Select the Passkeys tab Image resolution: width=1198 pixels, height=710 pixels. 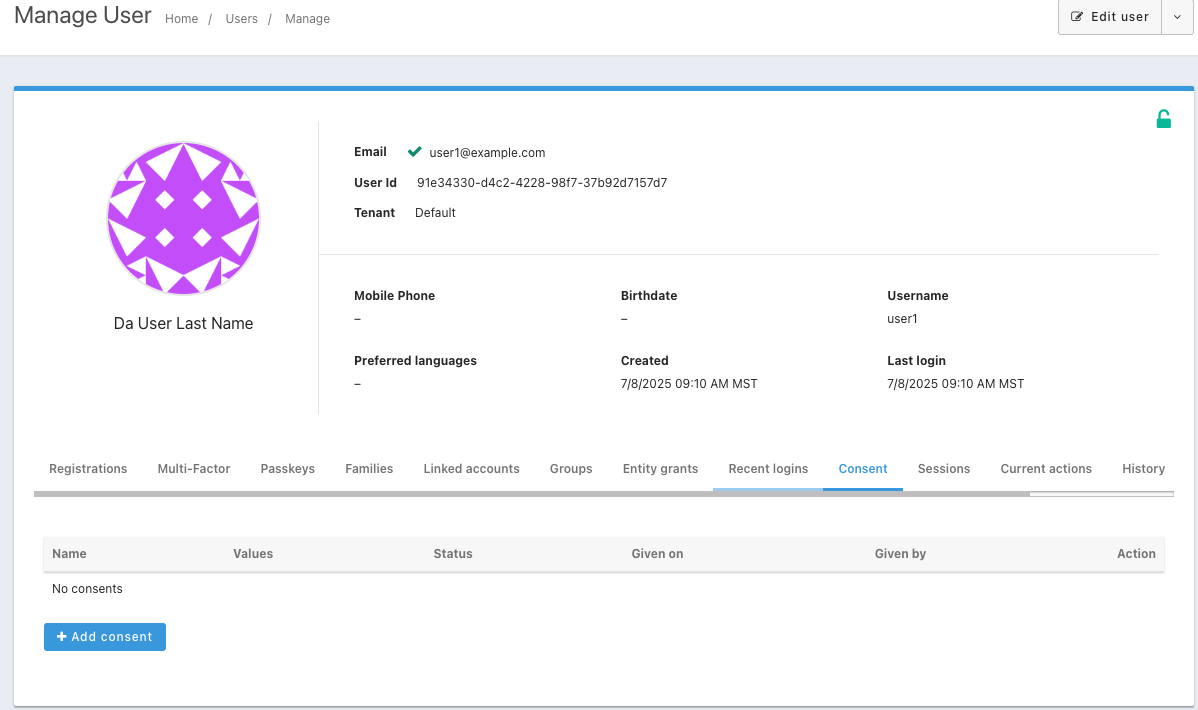[287, 468]
